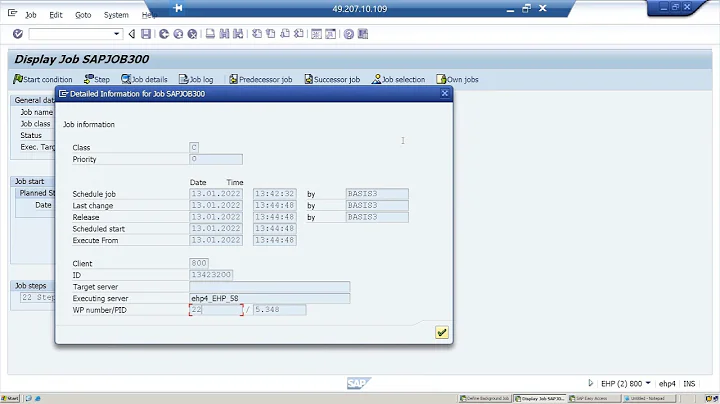Click the SAP window menu icon
This screenshot has height=404, width=720.
pyautogui.click(x=12, y=13)
